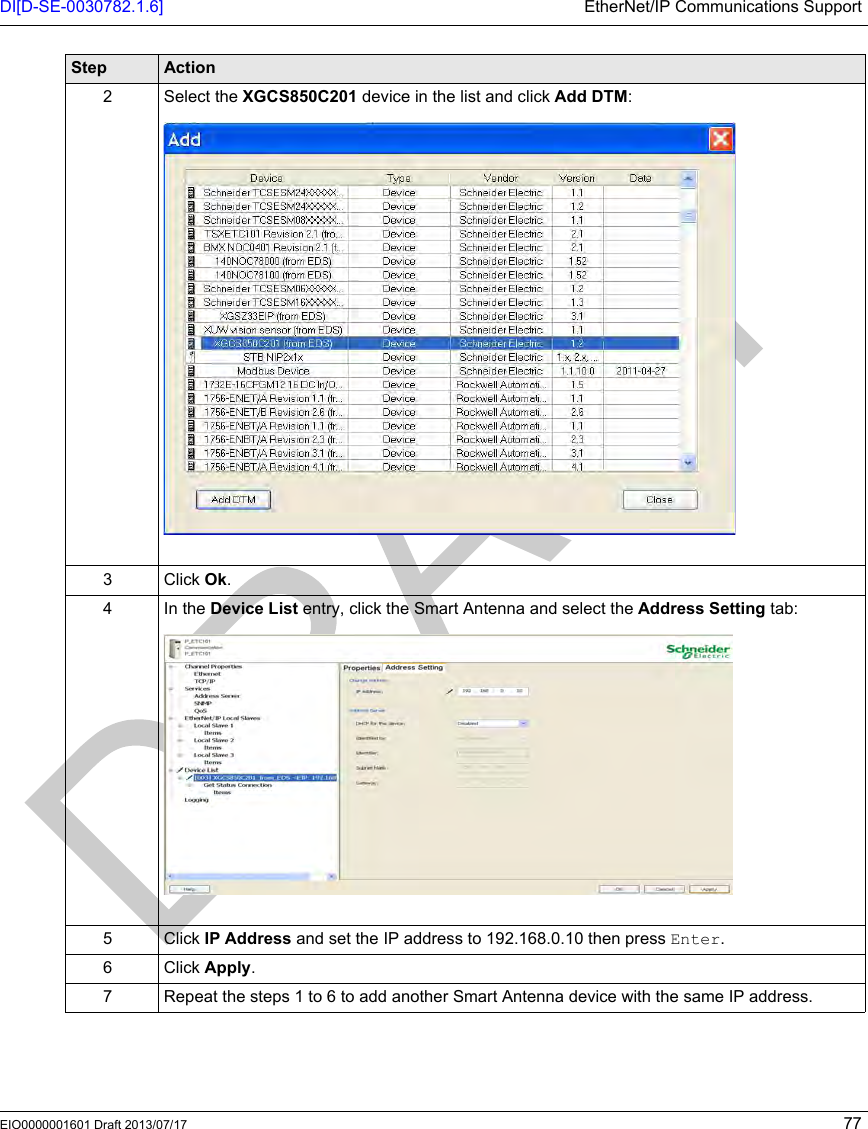Click Apply button
The image size is (868, 1129).
coord(709,889)
